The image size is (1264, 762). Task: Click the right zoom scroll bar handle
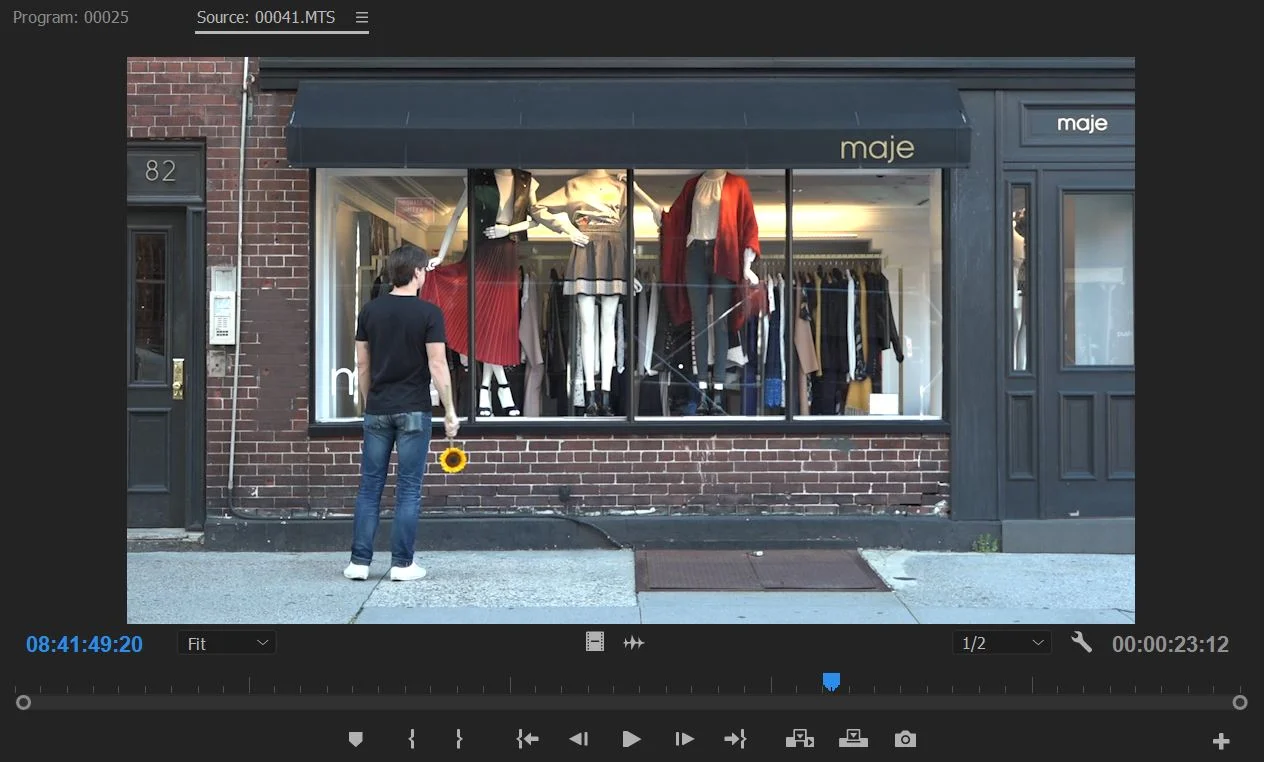(1240, 703)
